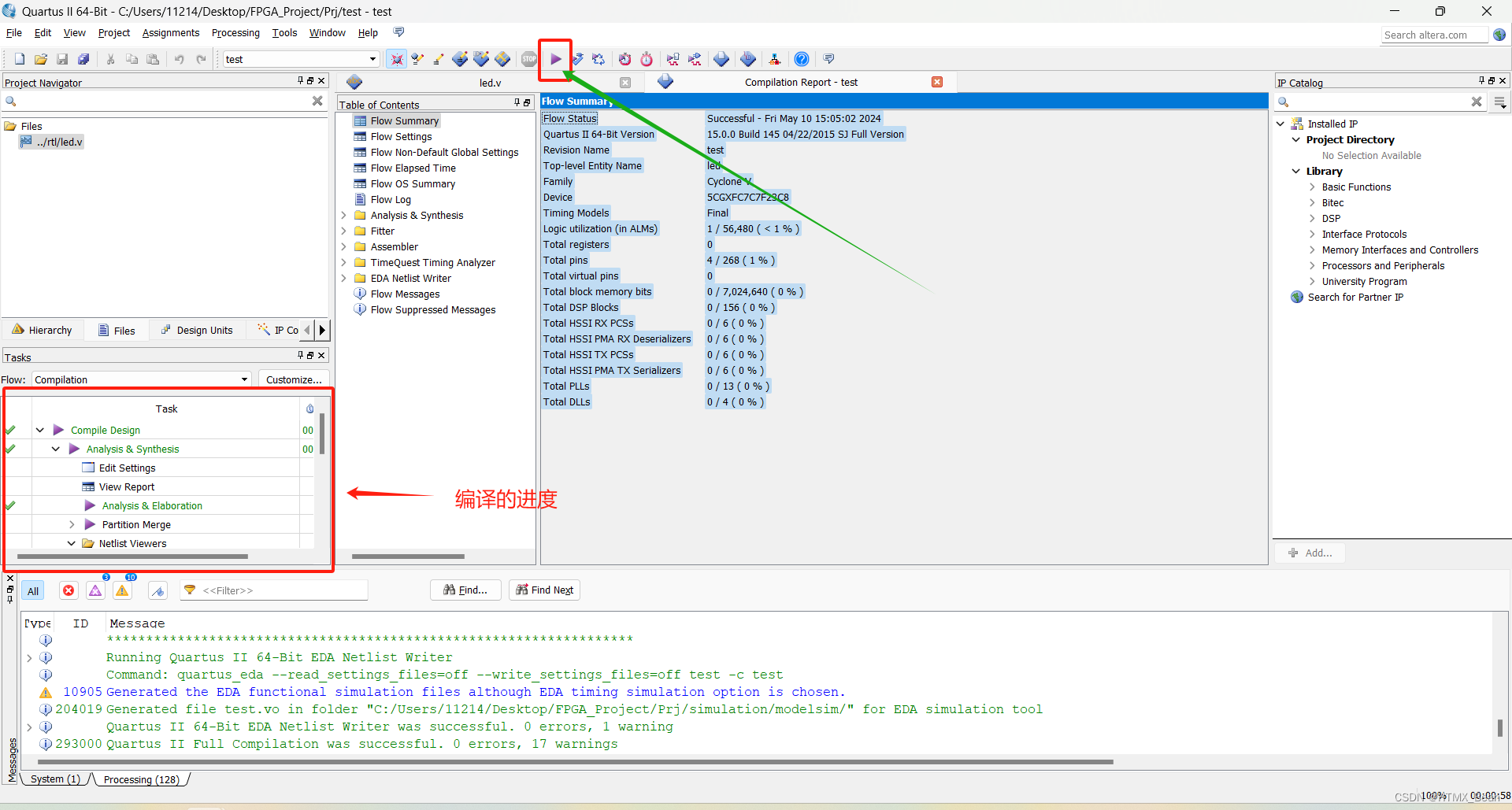This screenshot has width=1512, height=810.
Task: Click the Programmer toolbar icon before Help
Action: tap(775, 59)
